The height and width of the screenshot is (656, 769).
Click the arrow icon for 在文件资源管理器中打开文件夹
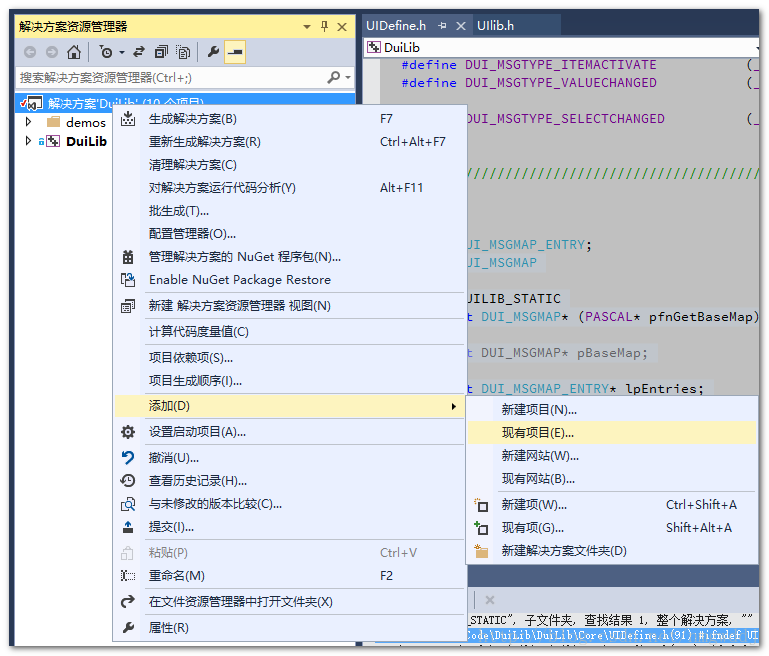pos(128,602)
